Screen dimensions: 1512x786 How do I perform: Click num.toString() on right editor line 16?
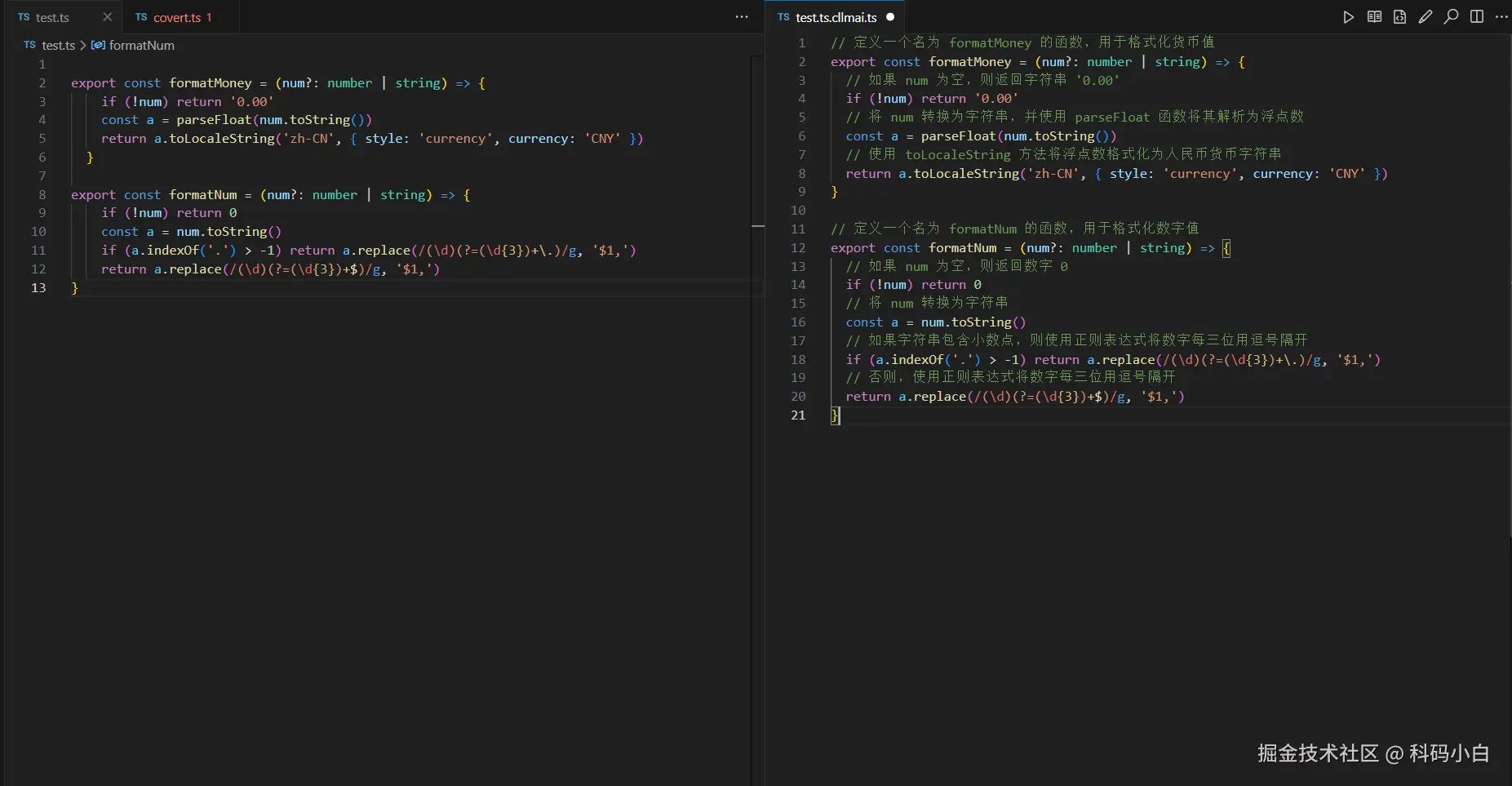973,322
